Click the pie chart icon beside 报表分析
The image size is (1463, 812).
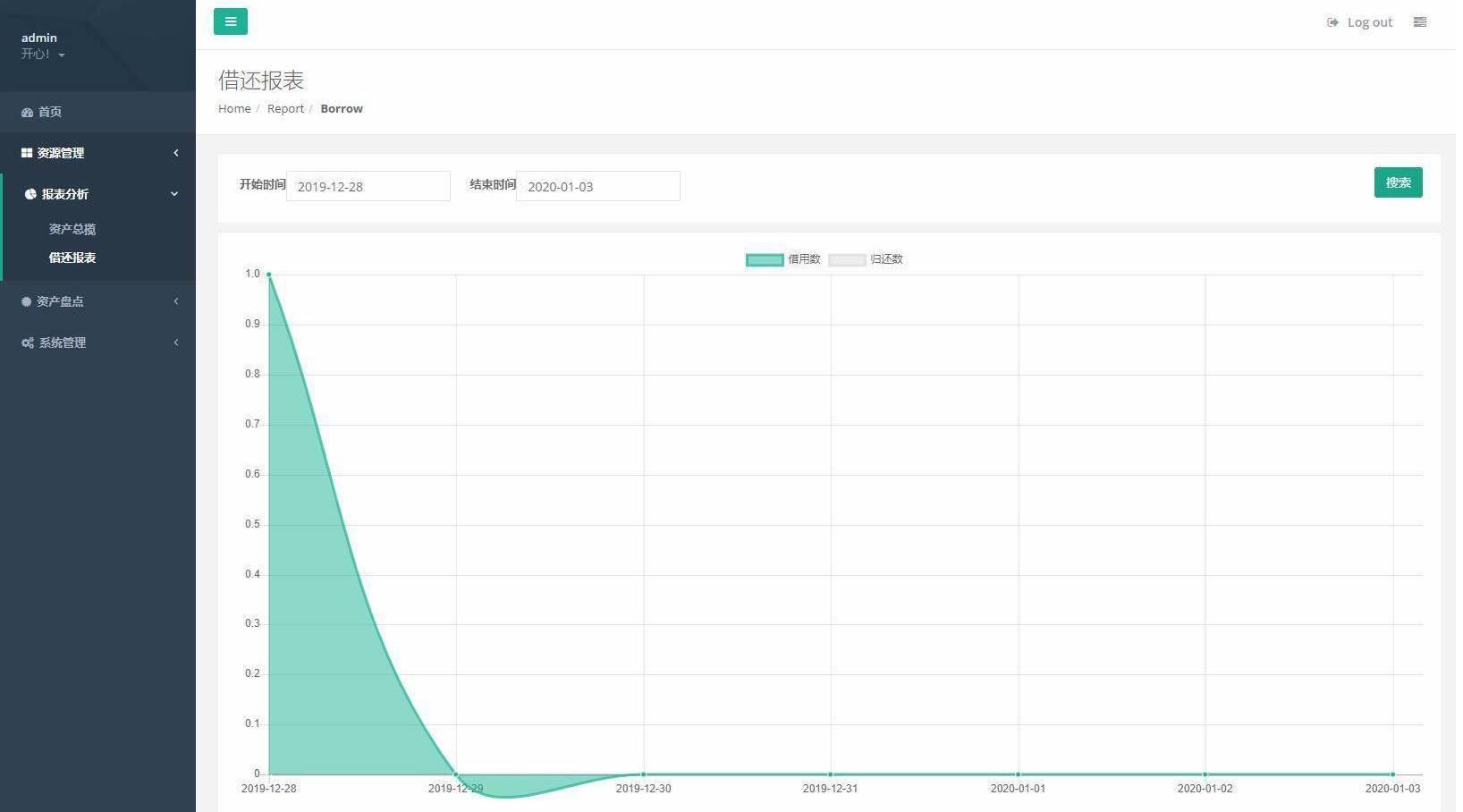point(30,194)
